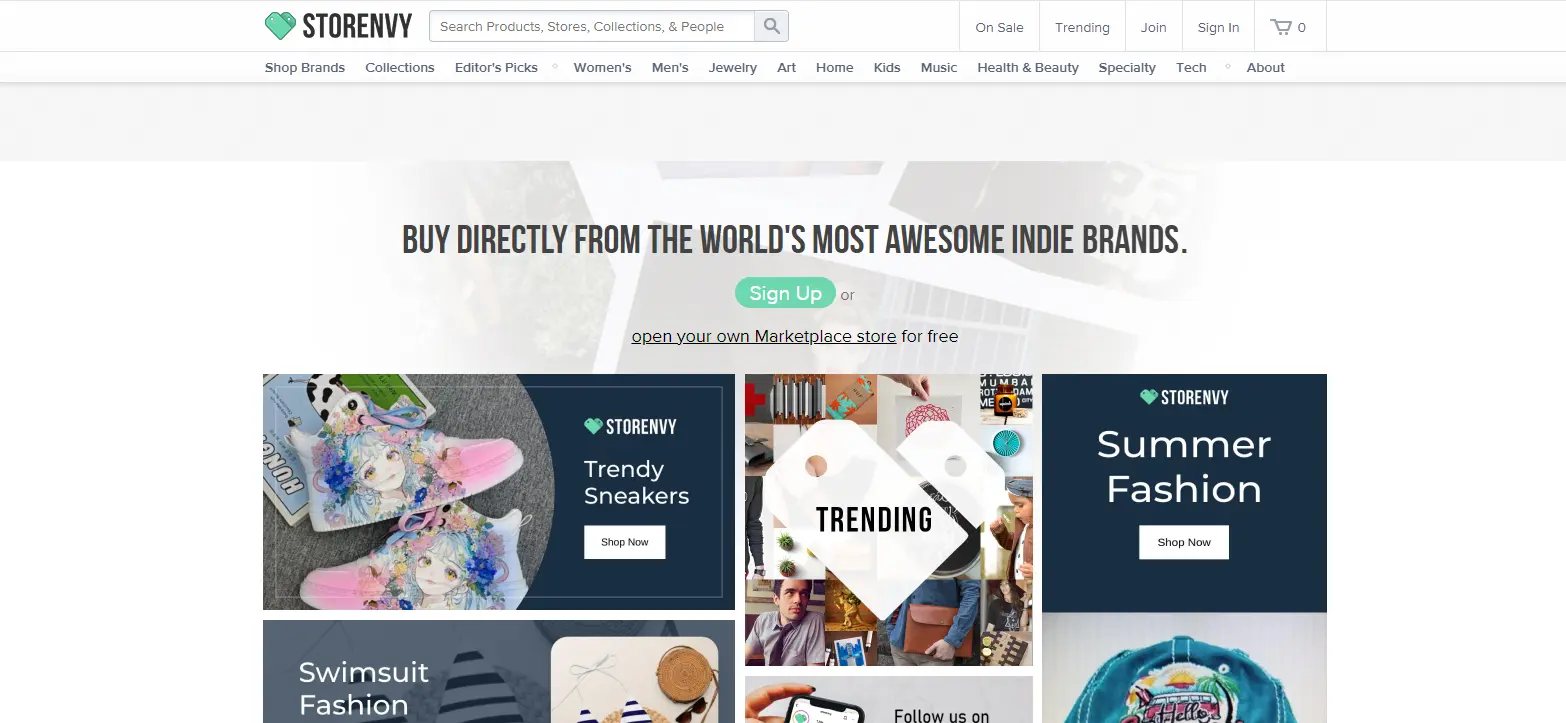Click the Storenvy logo on sneakers banner
The width and height of the screenshot is (1566, 723).
tap(630, 426)
